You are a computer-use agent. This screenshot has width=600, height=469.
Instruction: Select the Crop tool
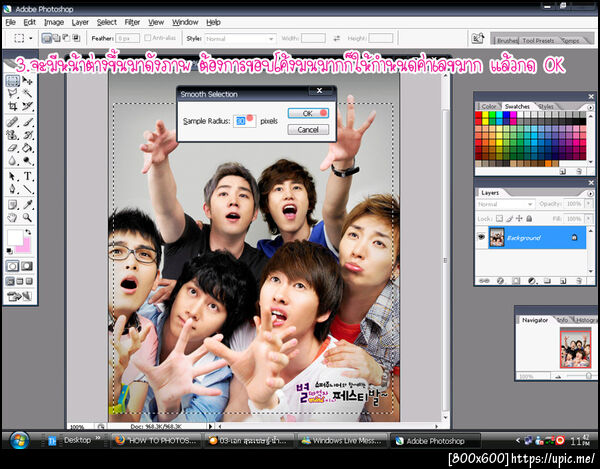13,106
